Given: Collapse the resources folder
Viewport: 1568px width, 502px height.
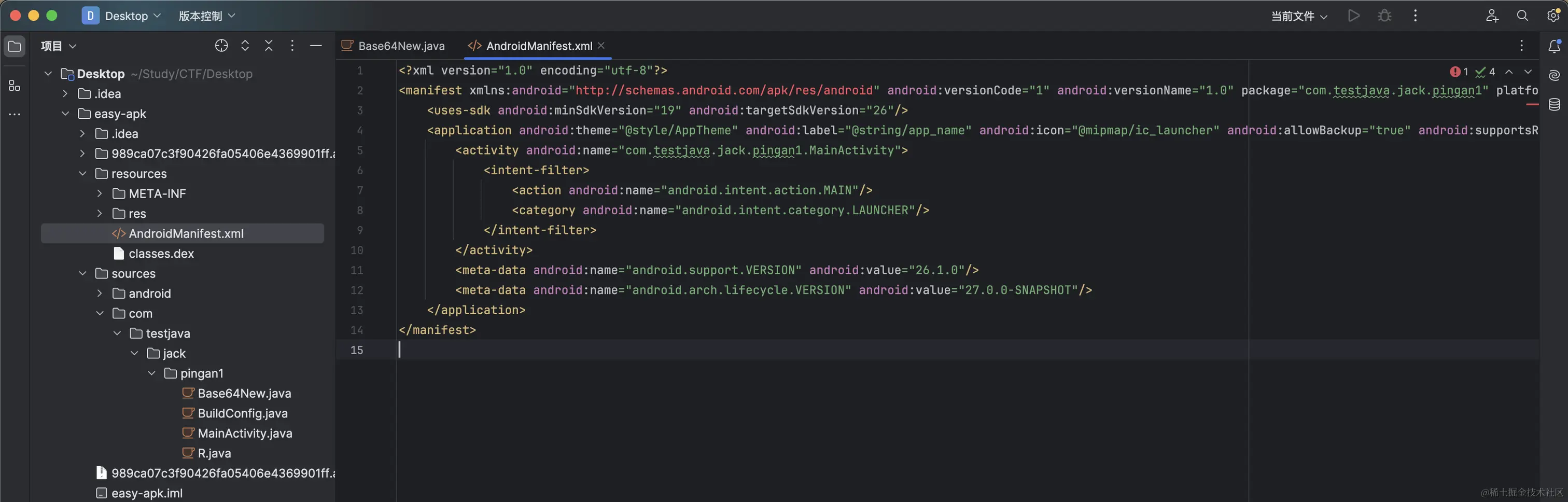Looking at the screenshot, I should (82, 173).
